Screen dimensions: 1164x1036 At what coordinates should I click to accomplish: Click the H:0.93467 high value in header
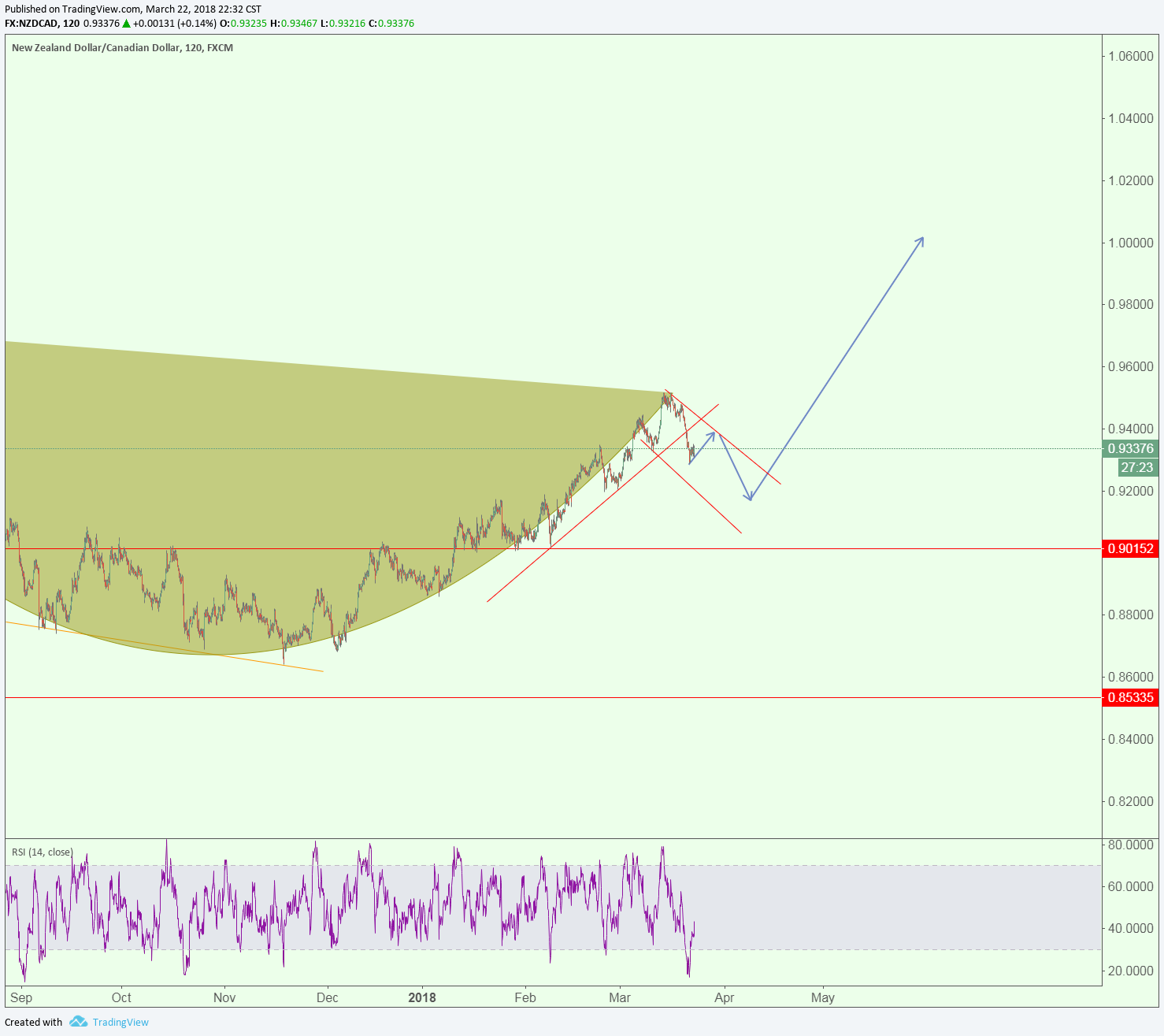coord(293,23)
